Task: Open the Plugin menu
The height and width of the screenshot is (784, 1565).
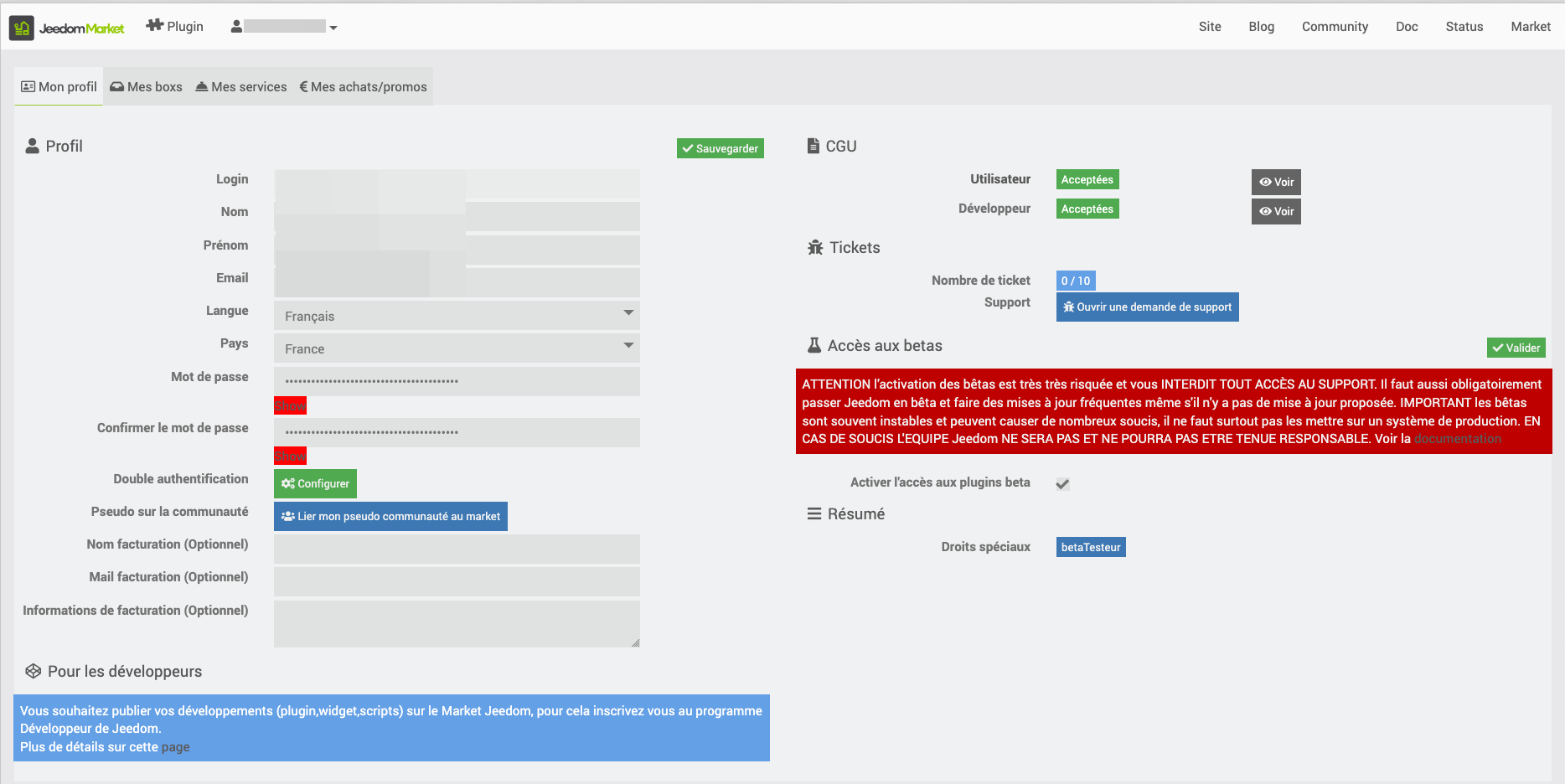Action: 175,26
